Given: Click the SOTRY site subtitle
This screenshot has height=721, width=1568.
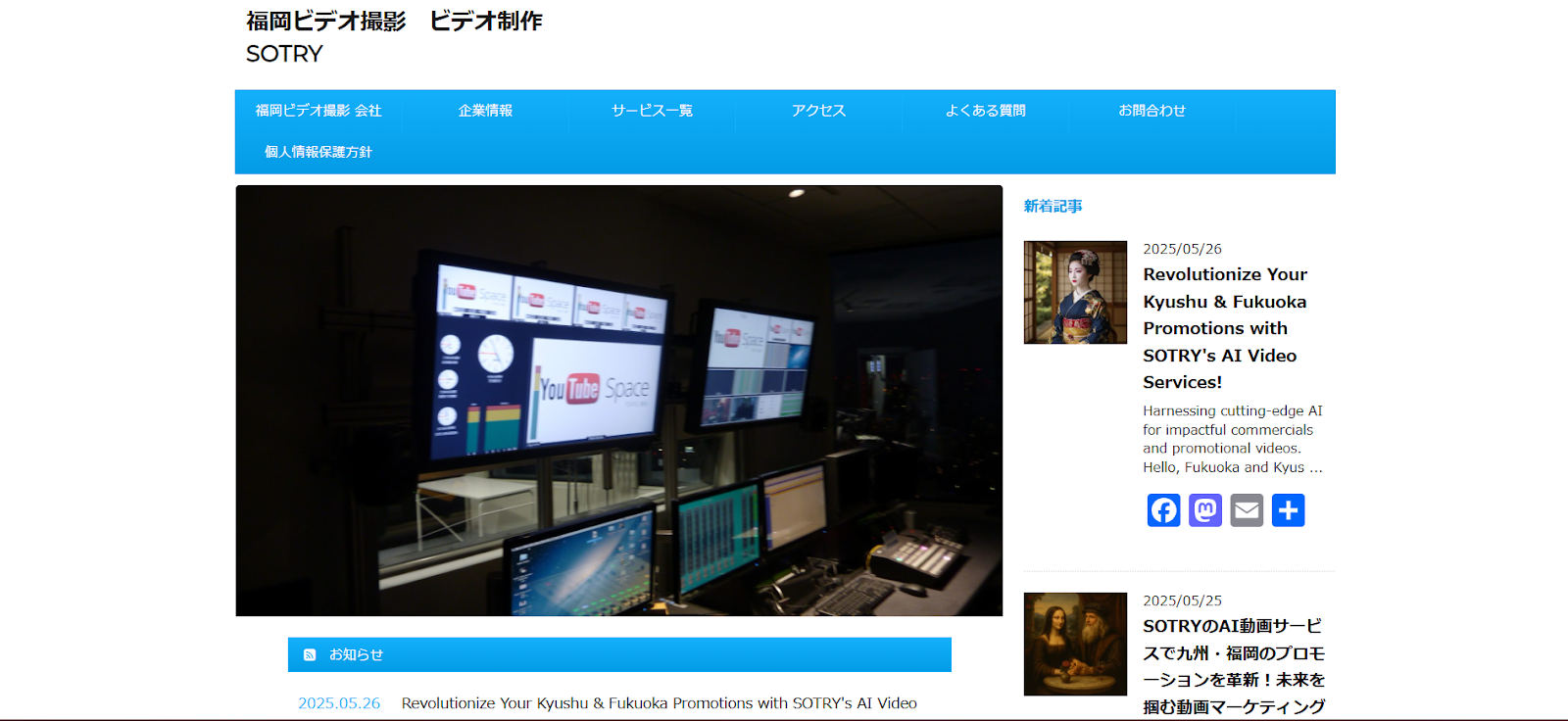Looking at the screenshot, I should click(284, 54).
